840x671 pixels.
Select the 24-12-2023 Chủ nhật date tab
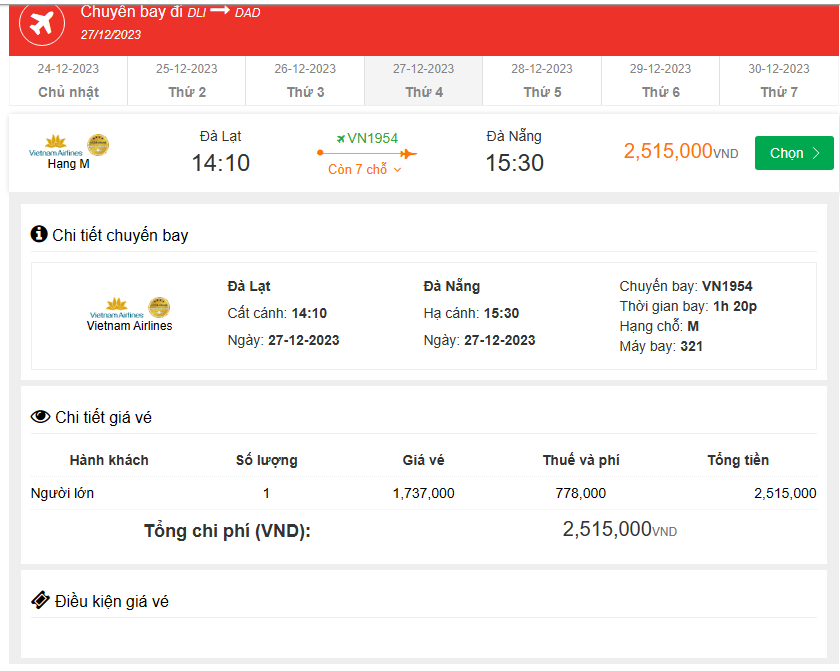(x=66, y=80)
